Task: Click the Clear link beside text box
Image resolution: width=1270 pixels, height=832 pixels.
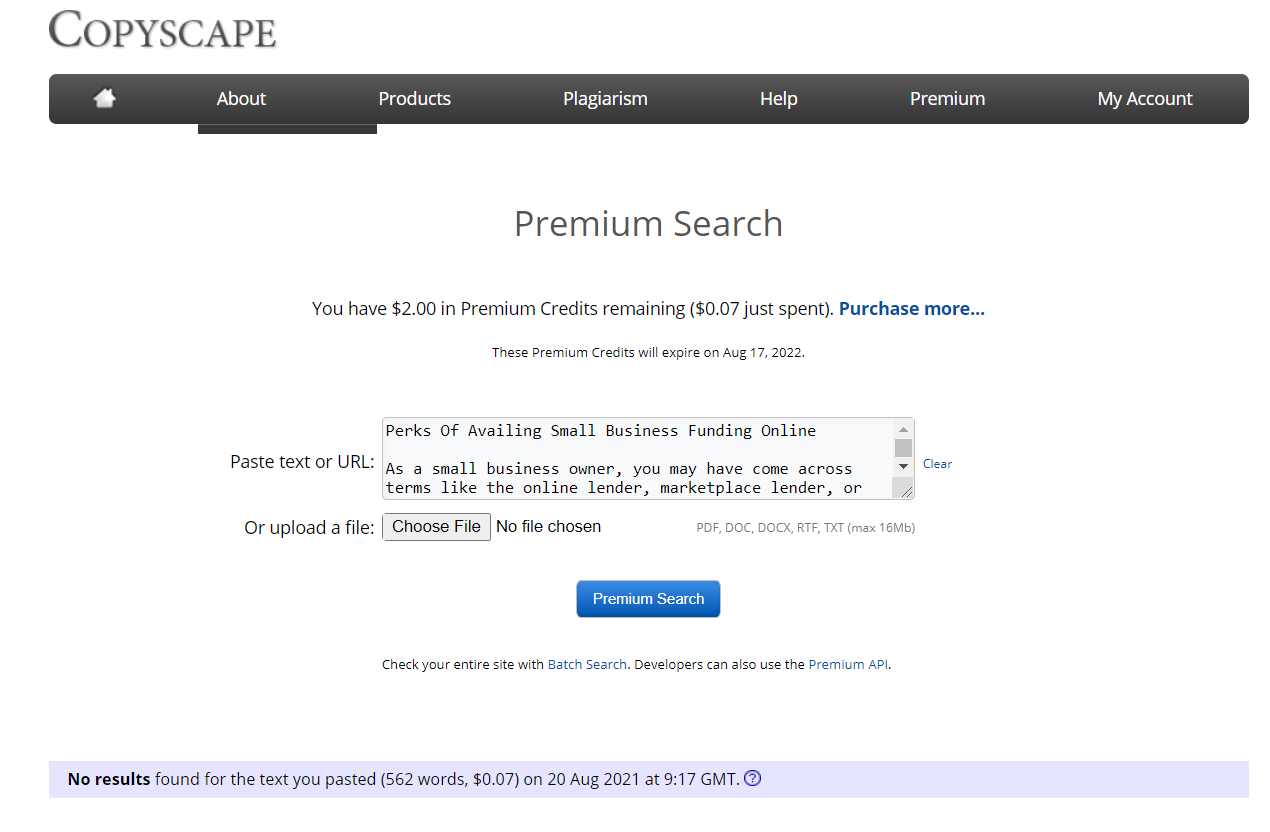Action: (x=937, y=464)
